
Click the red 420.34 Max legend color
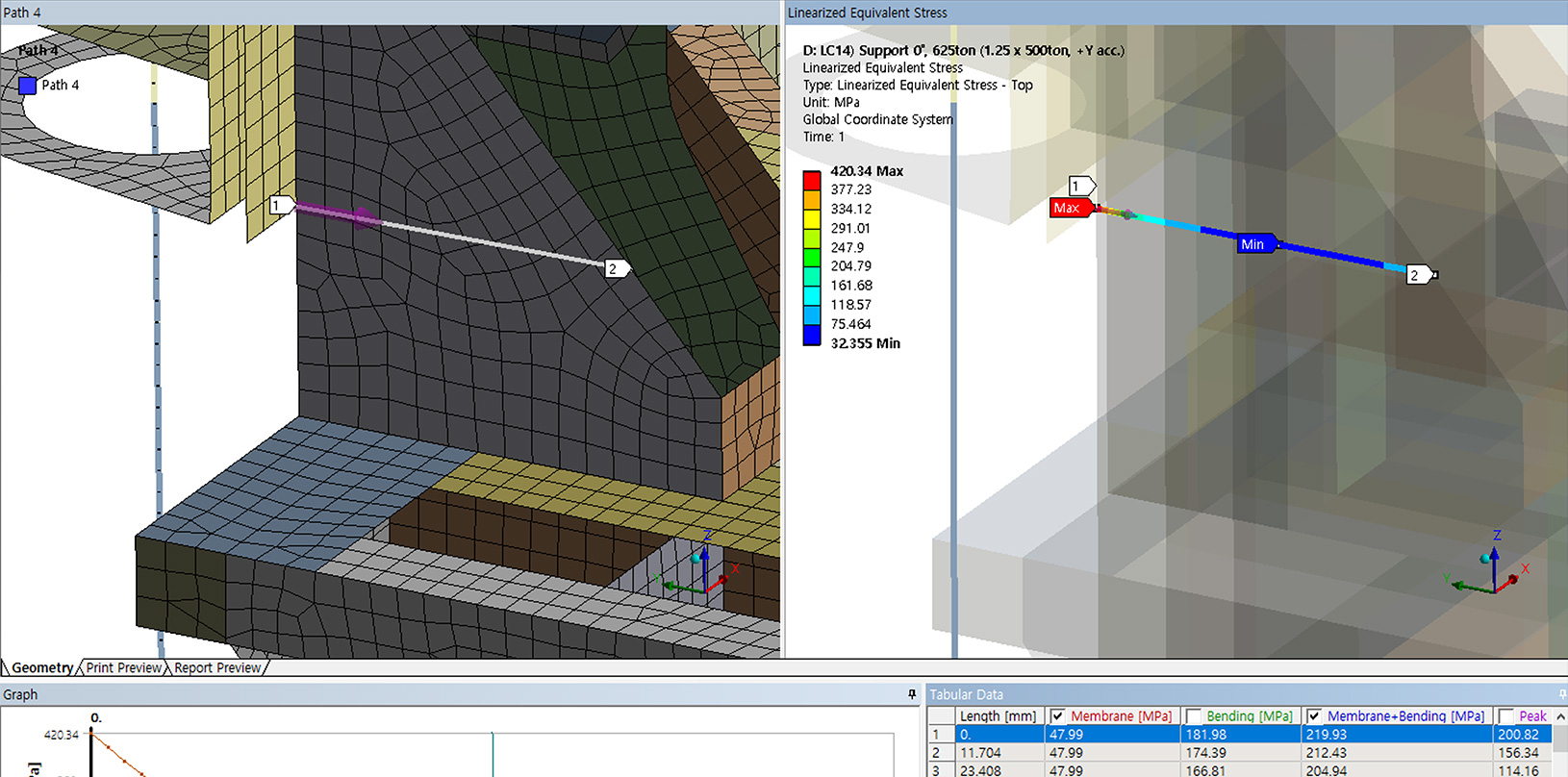(x=812, y=180)
